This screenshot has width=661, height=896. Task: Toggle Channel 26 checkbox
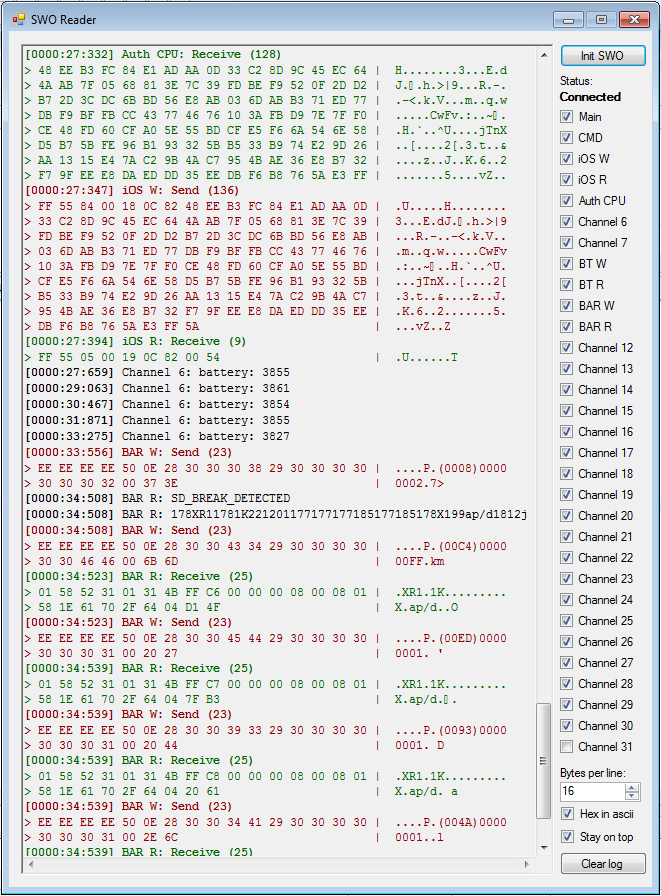click(x=566, y=642)
